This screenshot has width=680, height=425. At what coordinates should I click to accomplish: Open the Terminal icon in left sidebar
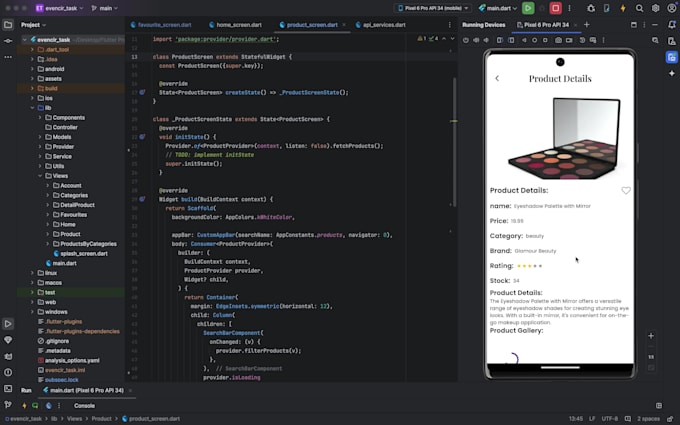[8, 389]
